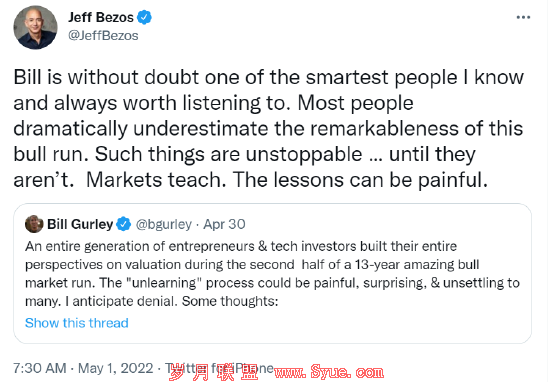The height and width of the screenshot is (382, 550).
Task: Open the @JeffBezos handle link
Action: (103, 35)
